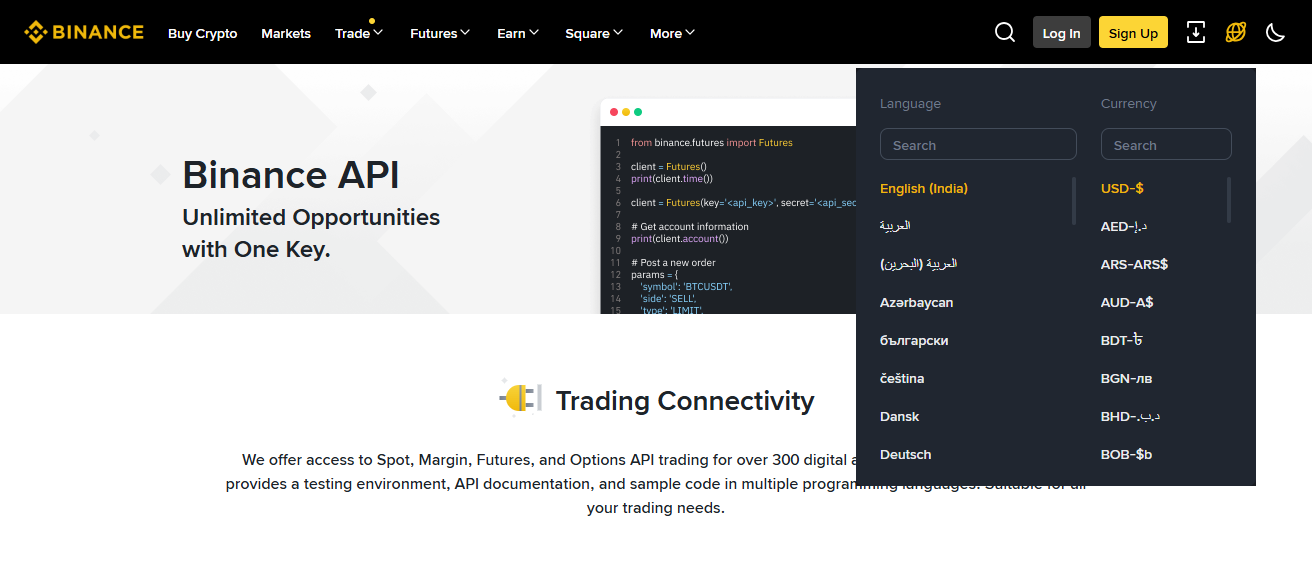This screenshot has height=568, width=1312.
Task: Focus the Currency search box
Action: 1166,145
